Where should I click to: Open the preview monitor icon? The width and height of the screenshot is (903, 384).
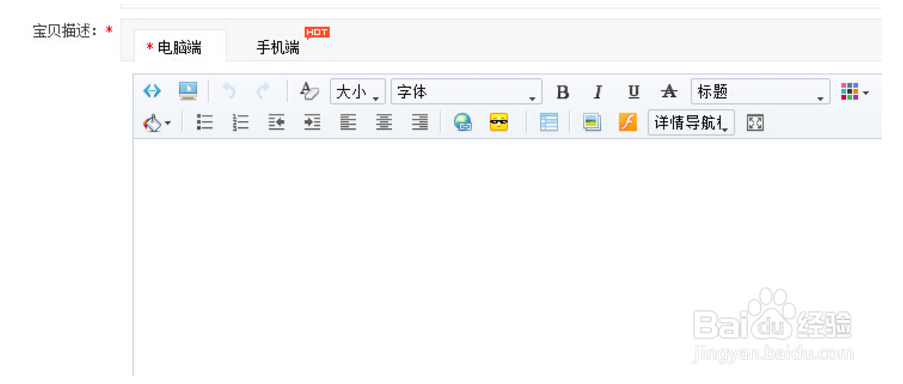tap(188, 91)
